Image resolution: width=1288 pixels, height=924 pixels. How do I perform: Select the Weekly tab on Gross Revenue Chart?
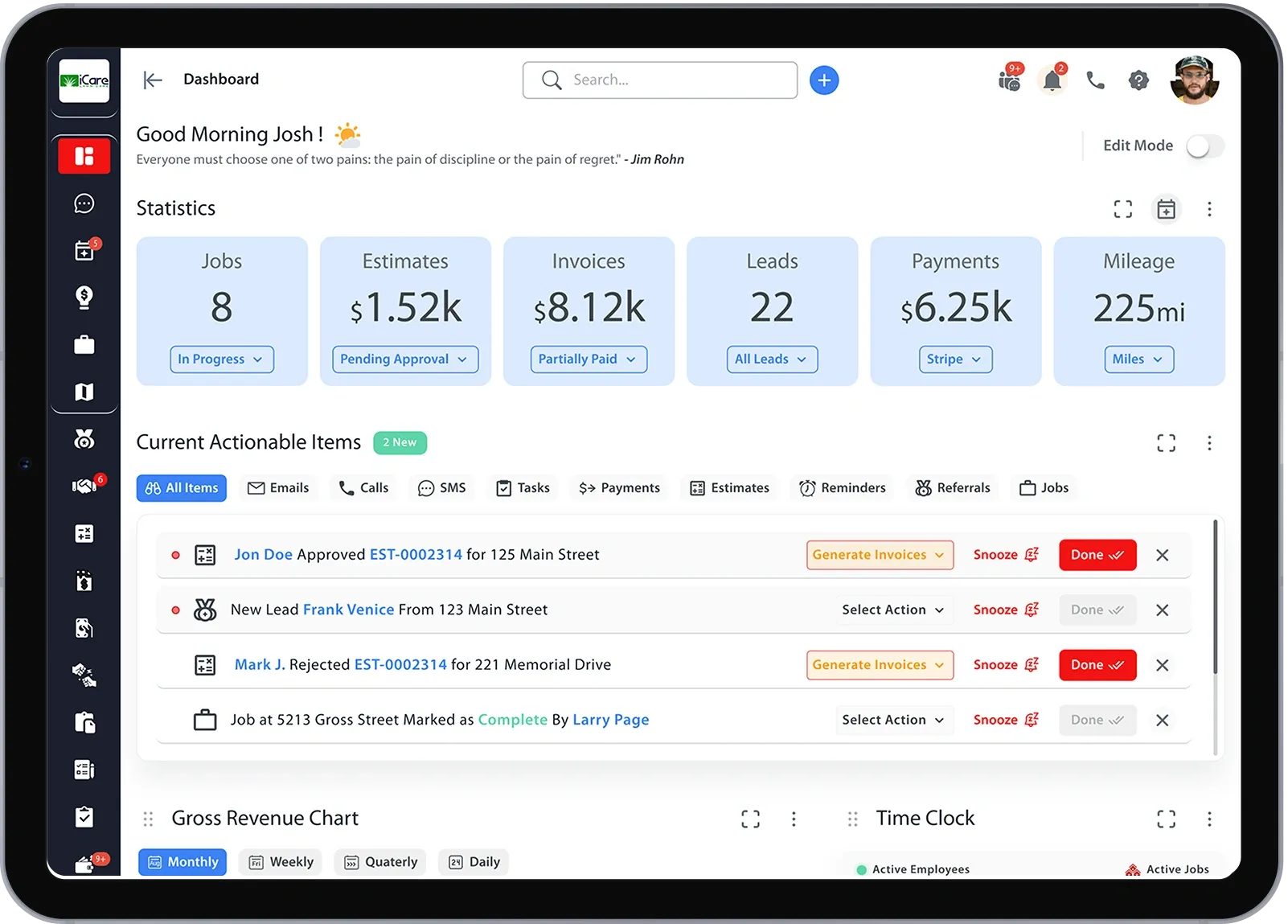(280, 861)
